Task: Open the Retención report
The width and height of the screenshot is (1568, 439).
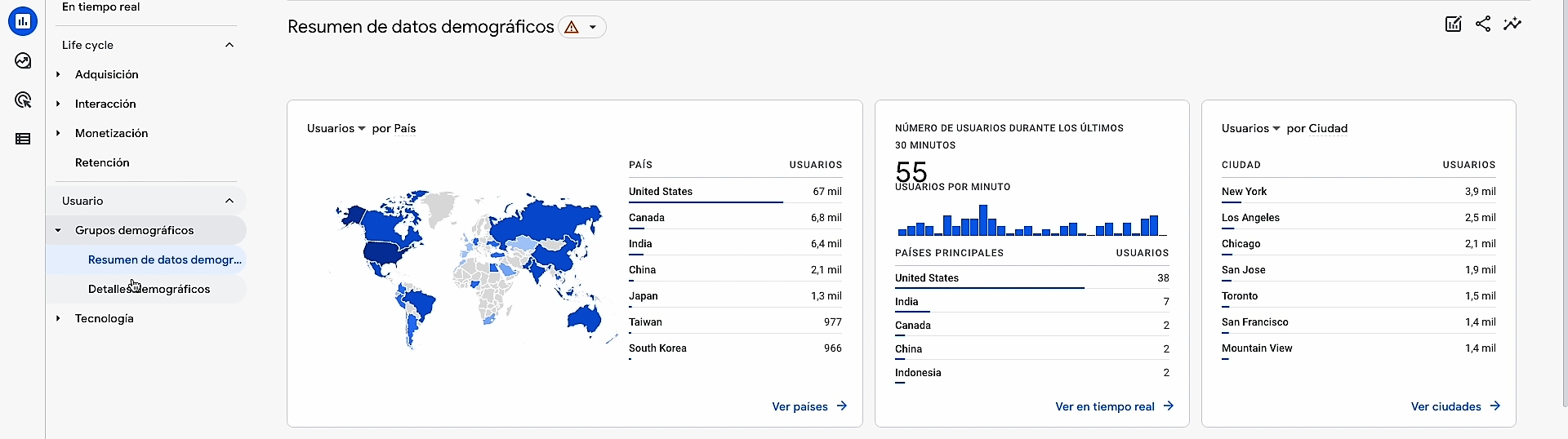Action: tap(102, 162)
